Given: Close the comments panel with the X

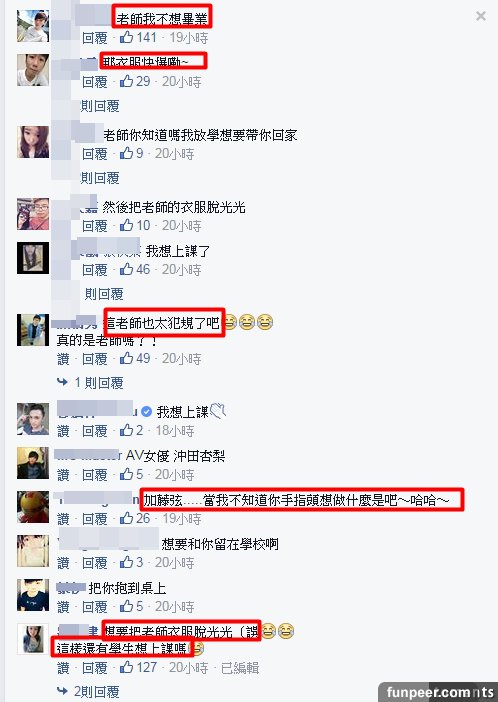Looking at the screenshot, I should [481, 17].
